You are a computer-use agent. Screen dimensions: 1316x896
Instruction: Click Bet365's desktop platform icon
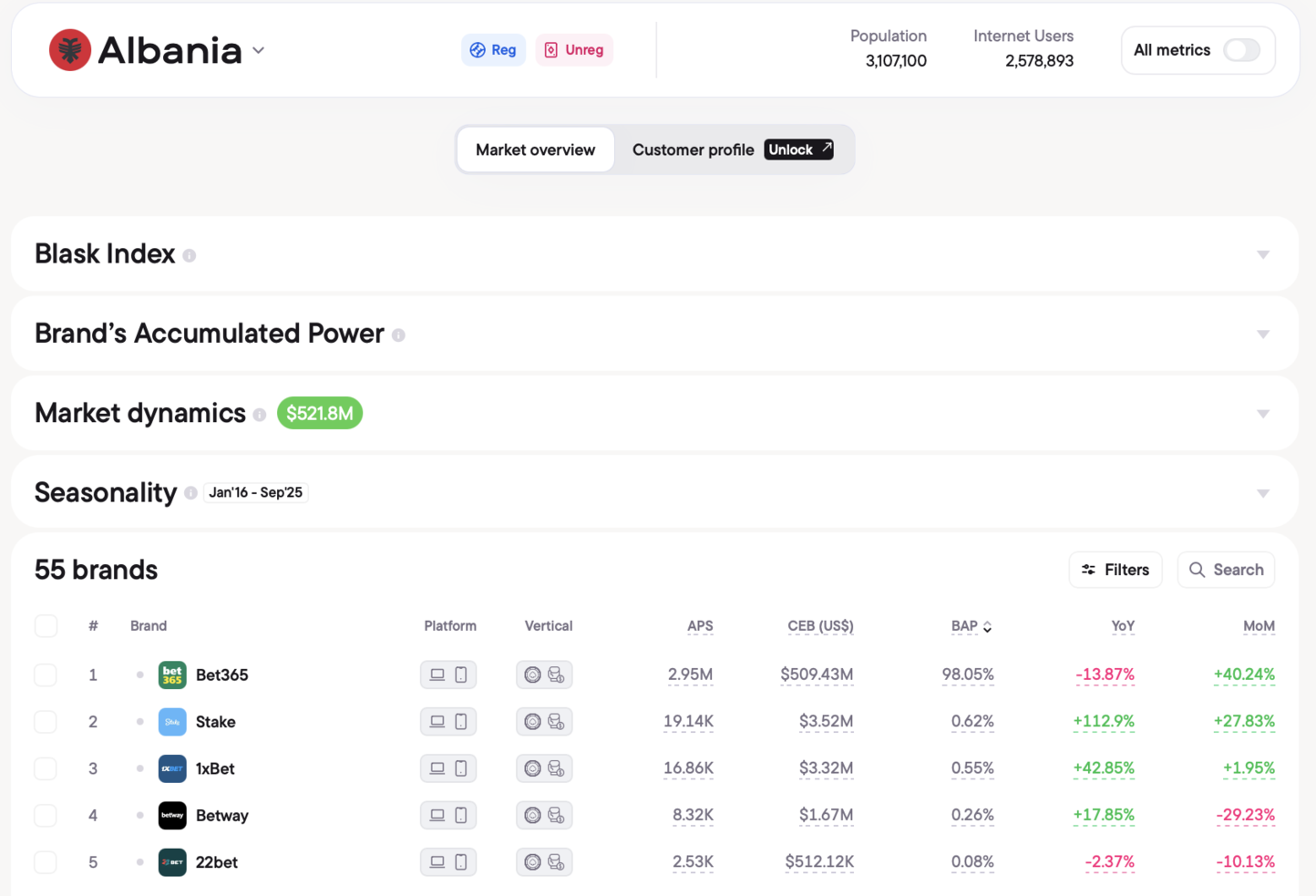coord(437,675)
